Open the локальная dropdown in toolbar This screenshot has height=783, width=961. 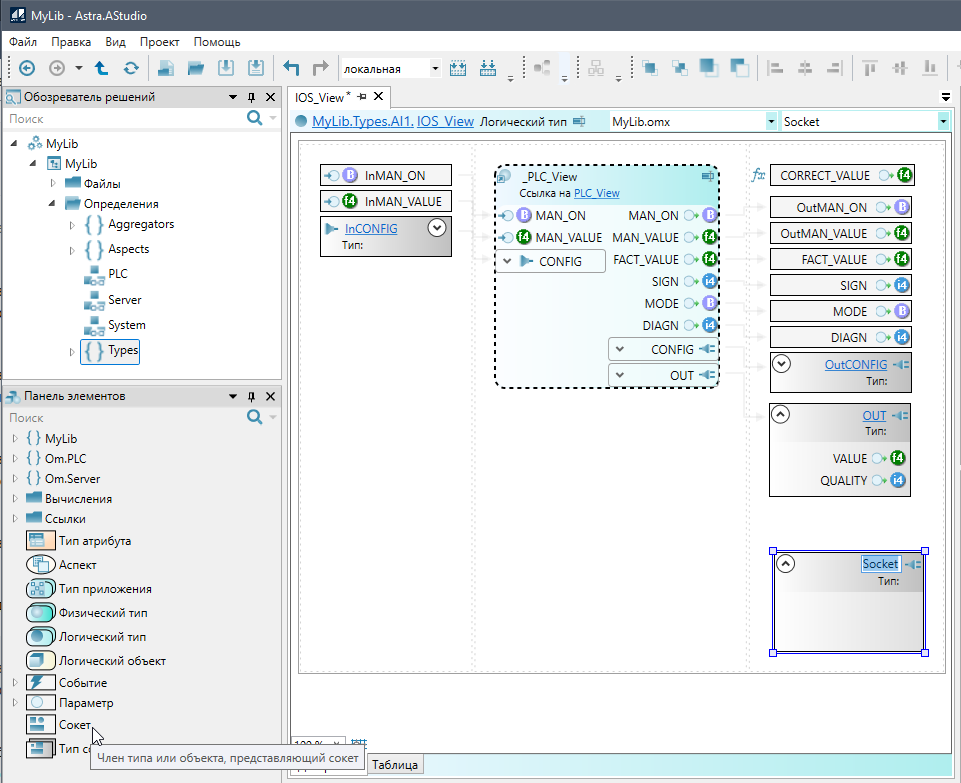pos(435,69)
